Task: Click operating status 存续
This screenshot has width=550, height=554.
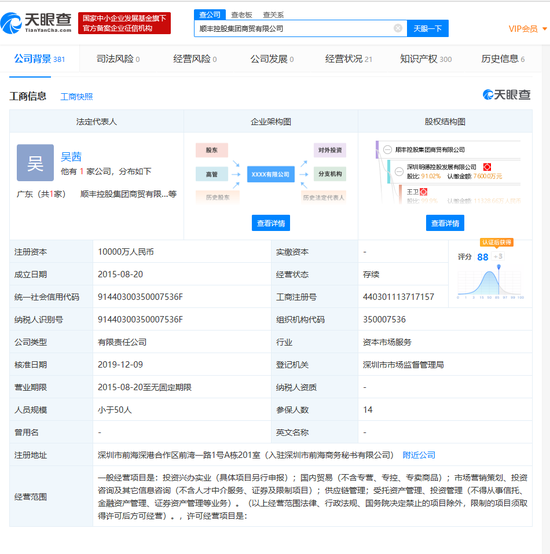Action: [x=371, y=275]
